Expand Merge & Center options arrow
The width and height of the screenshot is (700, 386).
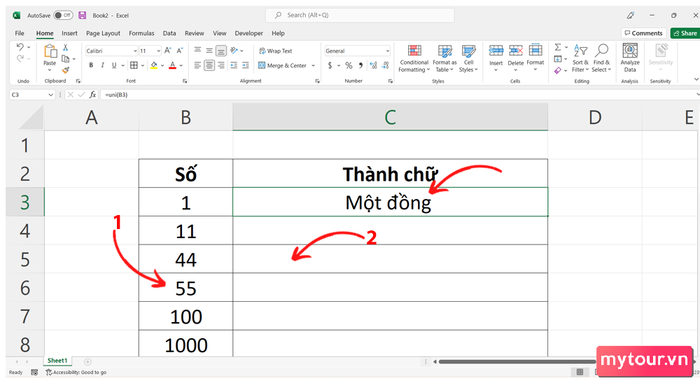[x=313, y=66]
